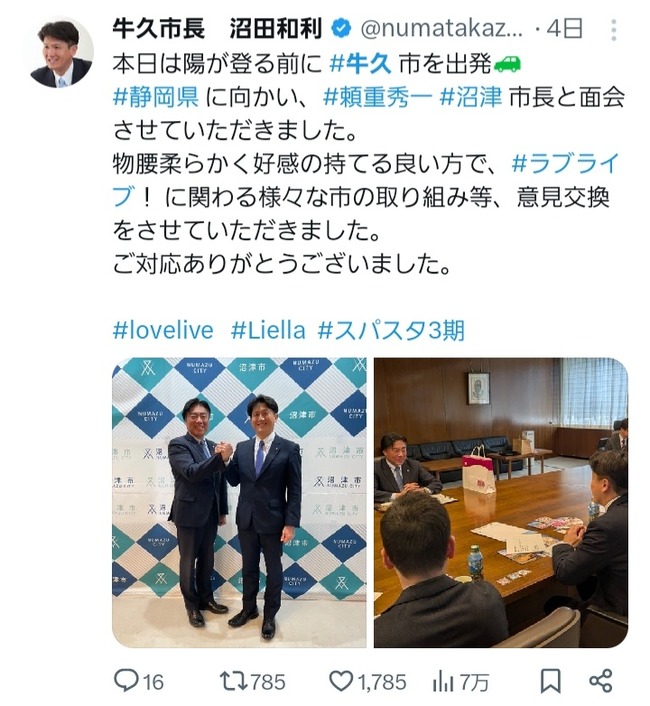Open the #スパスタ3期 hashtag
The width and height of the screenshot is (650, 706).
click(x=391, y=330)
